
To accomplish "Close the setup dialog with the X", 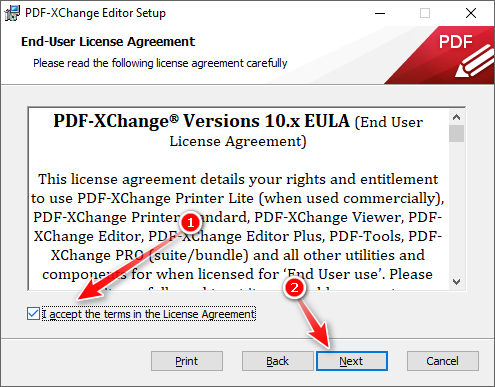I will [x=471, y=13].
